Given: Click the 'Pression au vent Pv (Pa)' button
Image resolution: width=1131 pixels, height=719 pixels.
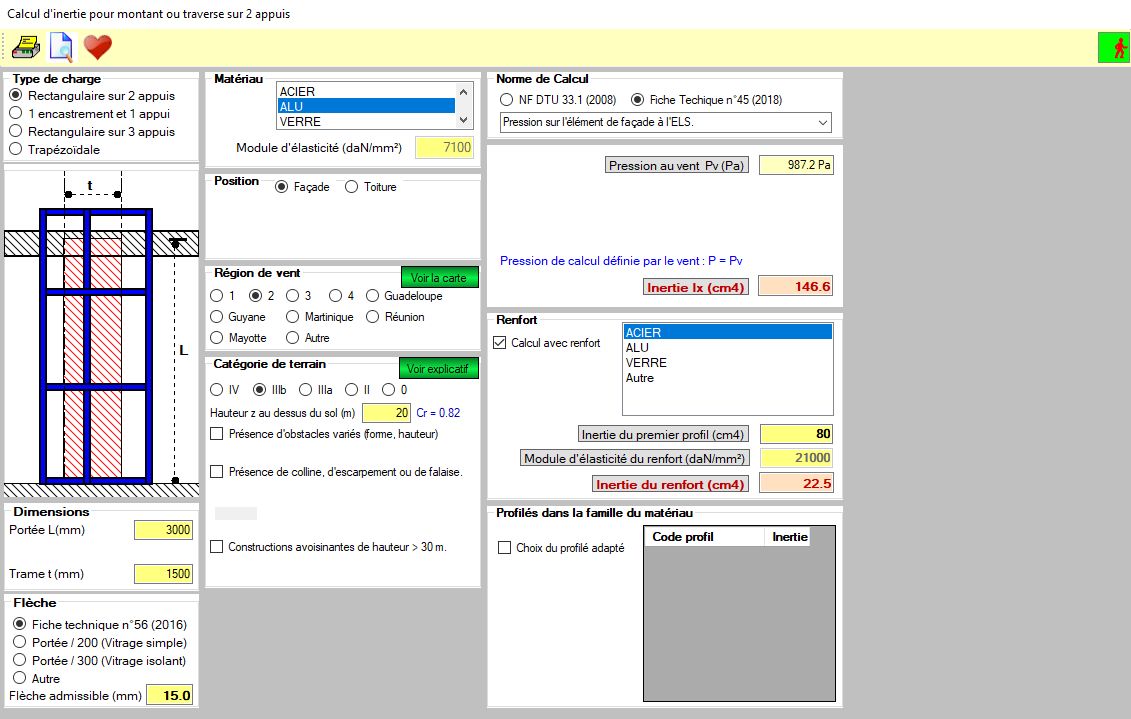Looking at the screenshot, I should click(677, 166).
